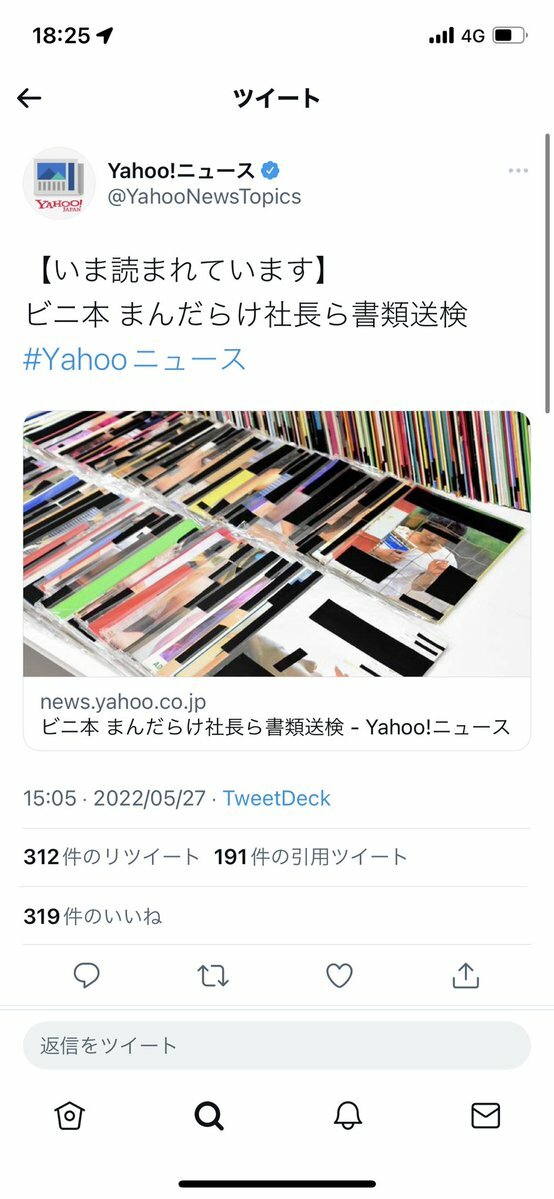View 312件のリツイート list
Screen dimensions: 554x1199
click(x=112, y=857)
